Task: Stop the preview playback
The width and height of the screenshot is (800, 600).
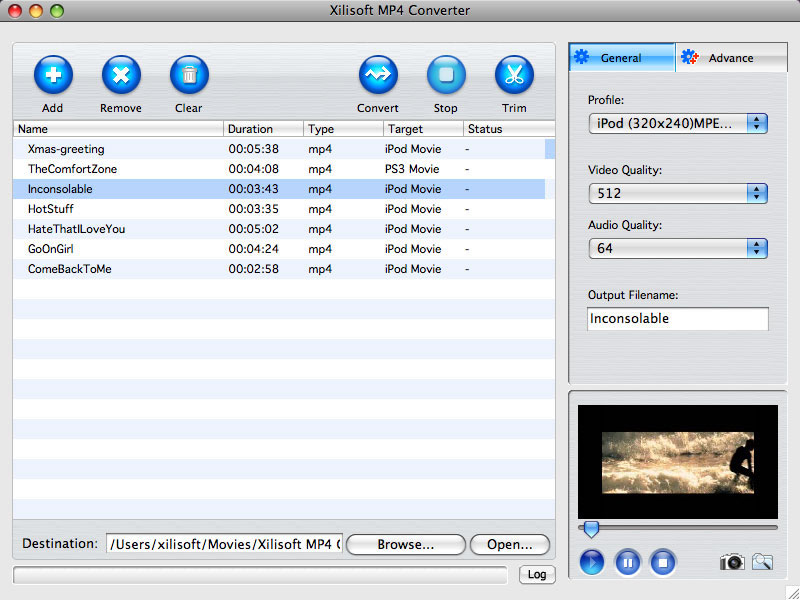Action: click(663, 563)
